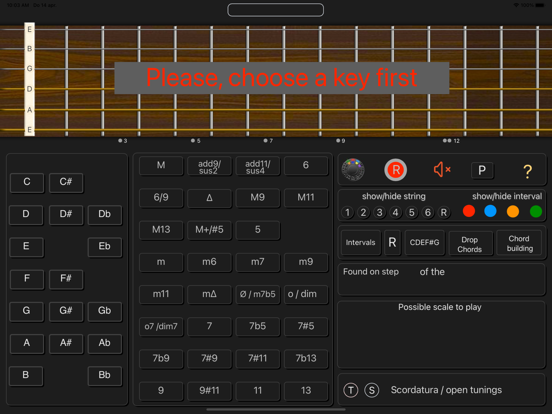
Task: Select the M13 chord type
Action: pos(161,230)
